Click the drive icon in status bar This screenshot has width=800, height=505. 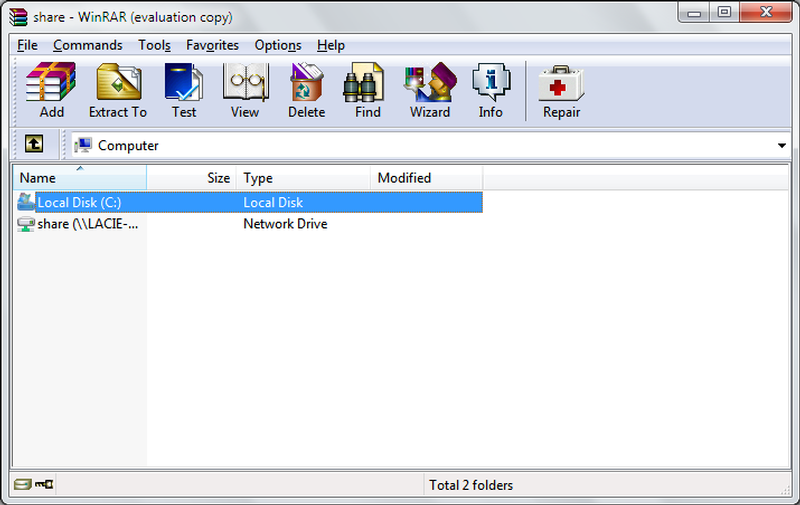tap(22, 485)
